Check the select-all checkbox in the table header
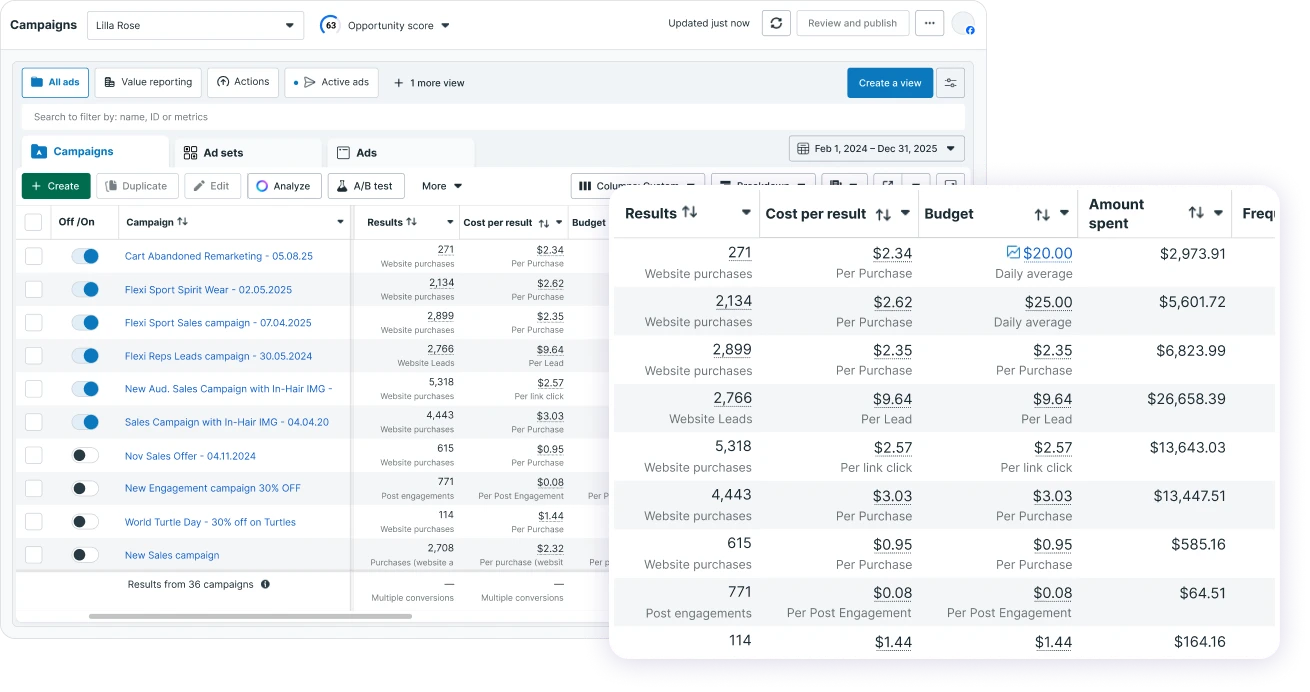This screenshot has width=1310, height=692. (x=34, y=222)
